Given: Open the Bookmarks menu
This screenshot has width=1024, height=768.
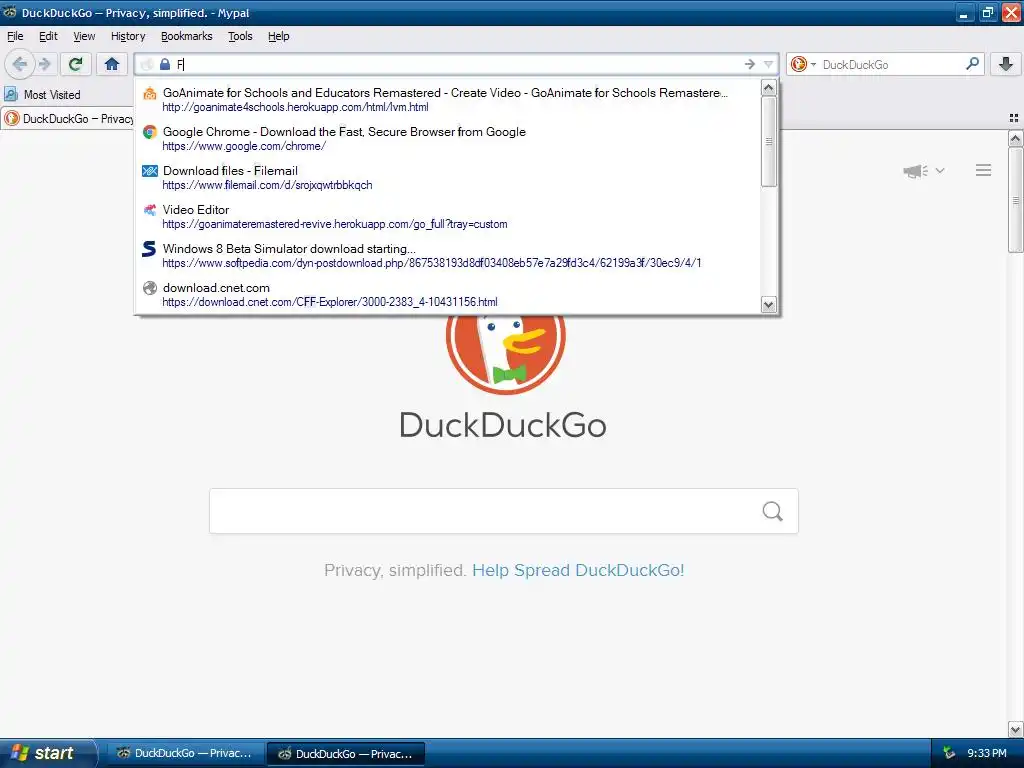Looking at the screenshot, I should 187,36.
